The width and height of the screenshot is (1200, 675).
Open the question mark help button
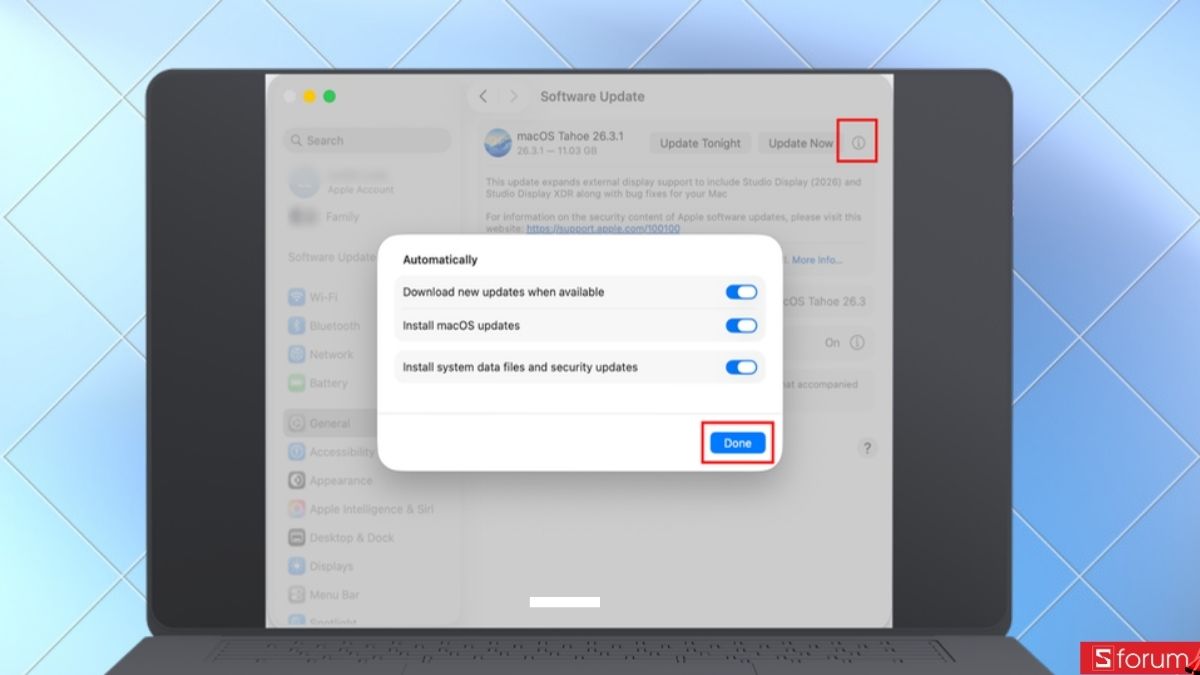pos(867,448)
